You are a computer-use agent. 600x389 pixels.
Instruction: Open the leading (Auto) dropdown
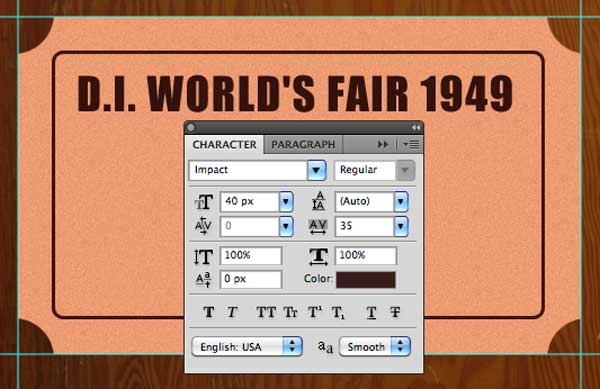point(401,202)
